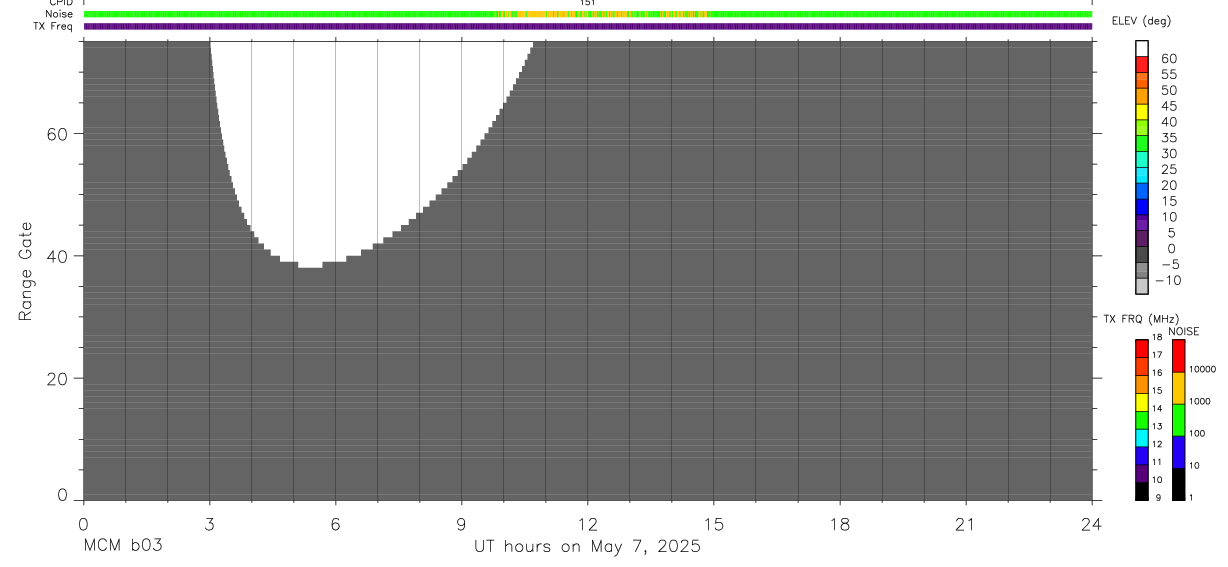The width and height of the screenshot is (1228, 567).
Task: Click x-axis tick label '12'
Action: [587, 524]
